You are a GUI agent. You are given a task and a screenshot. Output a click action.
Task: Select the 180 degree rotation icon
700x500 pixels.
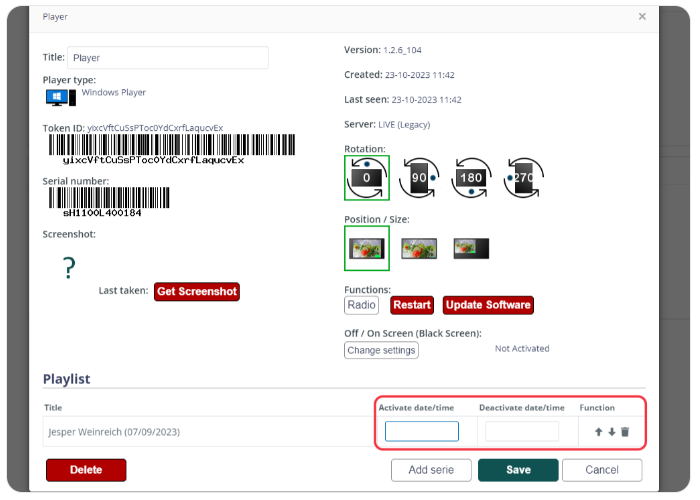471,178
